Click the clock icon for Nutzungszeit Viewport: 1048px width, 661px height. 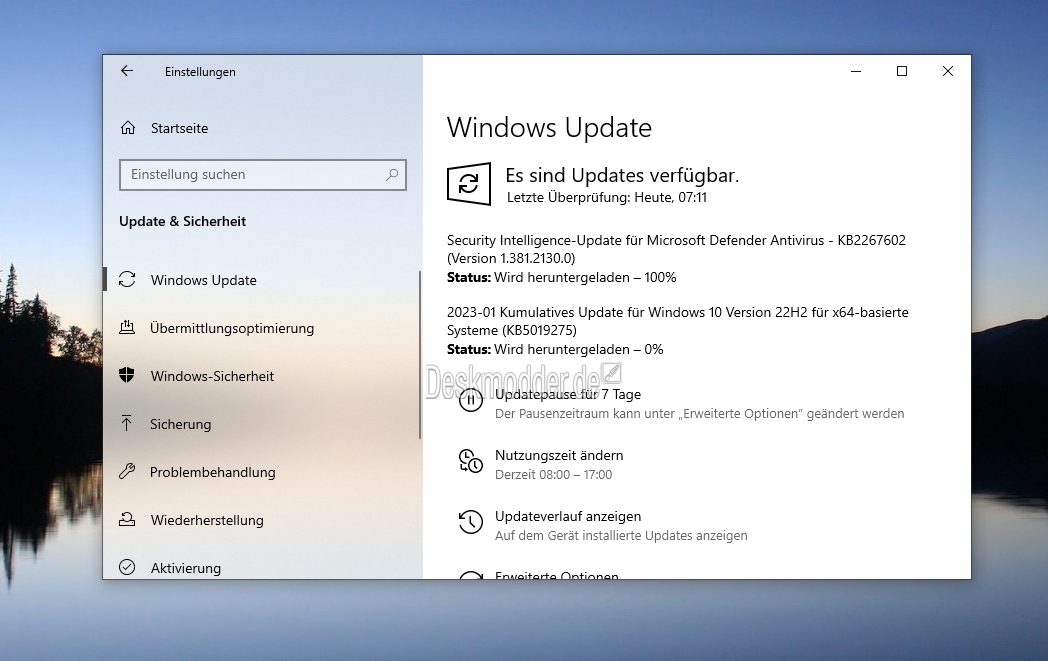471,461
